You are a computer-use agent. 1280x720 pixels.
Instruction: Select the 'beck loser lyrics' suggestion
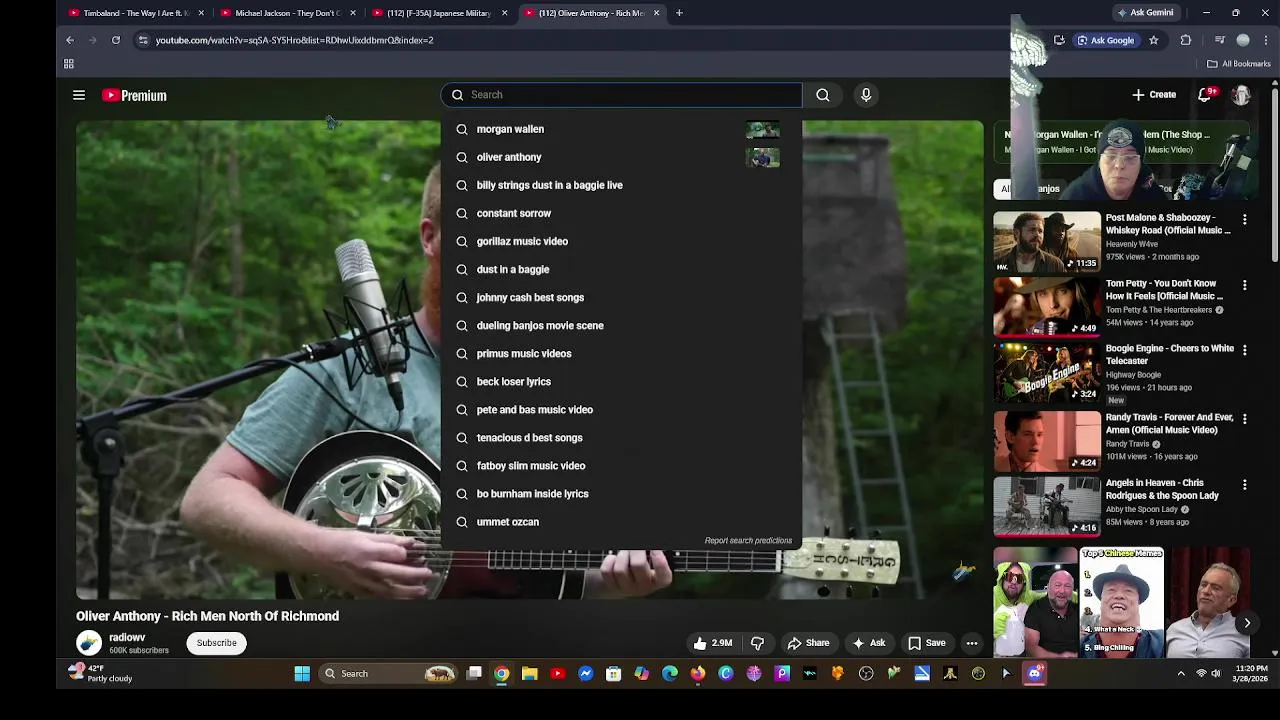620,381
